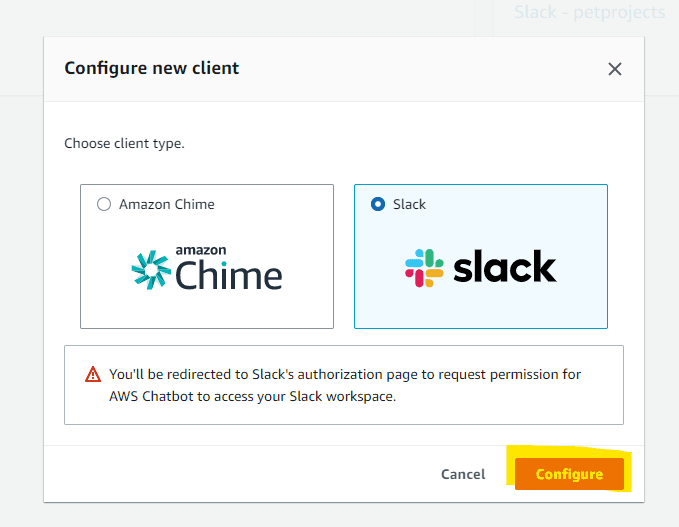Click the Amazon Chime pinwheel logo icon
Screen dimensions: 679x527
tap(152, 268)
